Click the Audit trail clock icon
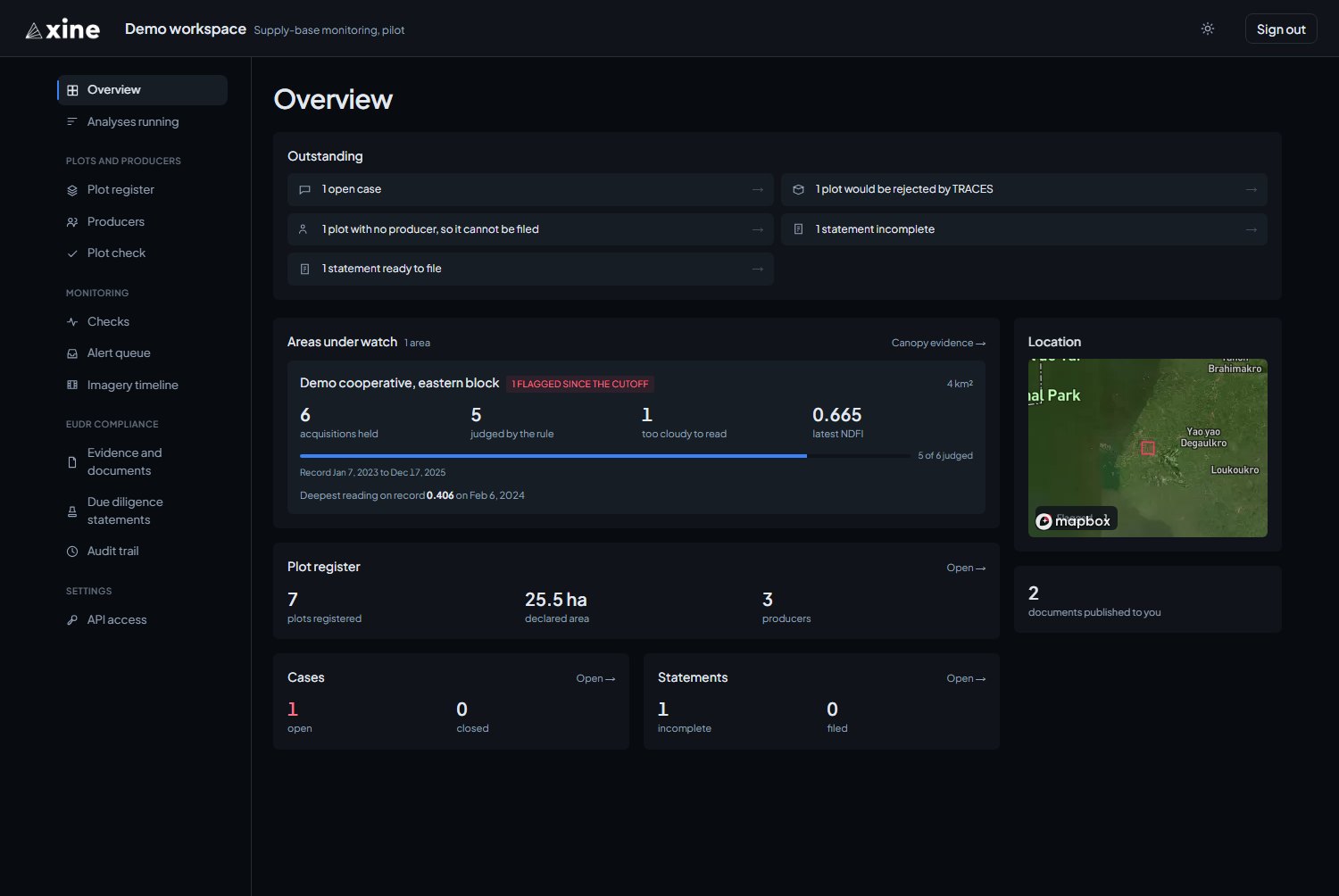Image resolution: width=1339 pixels, height=896 pixels. pos(72,552)
